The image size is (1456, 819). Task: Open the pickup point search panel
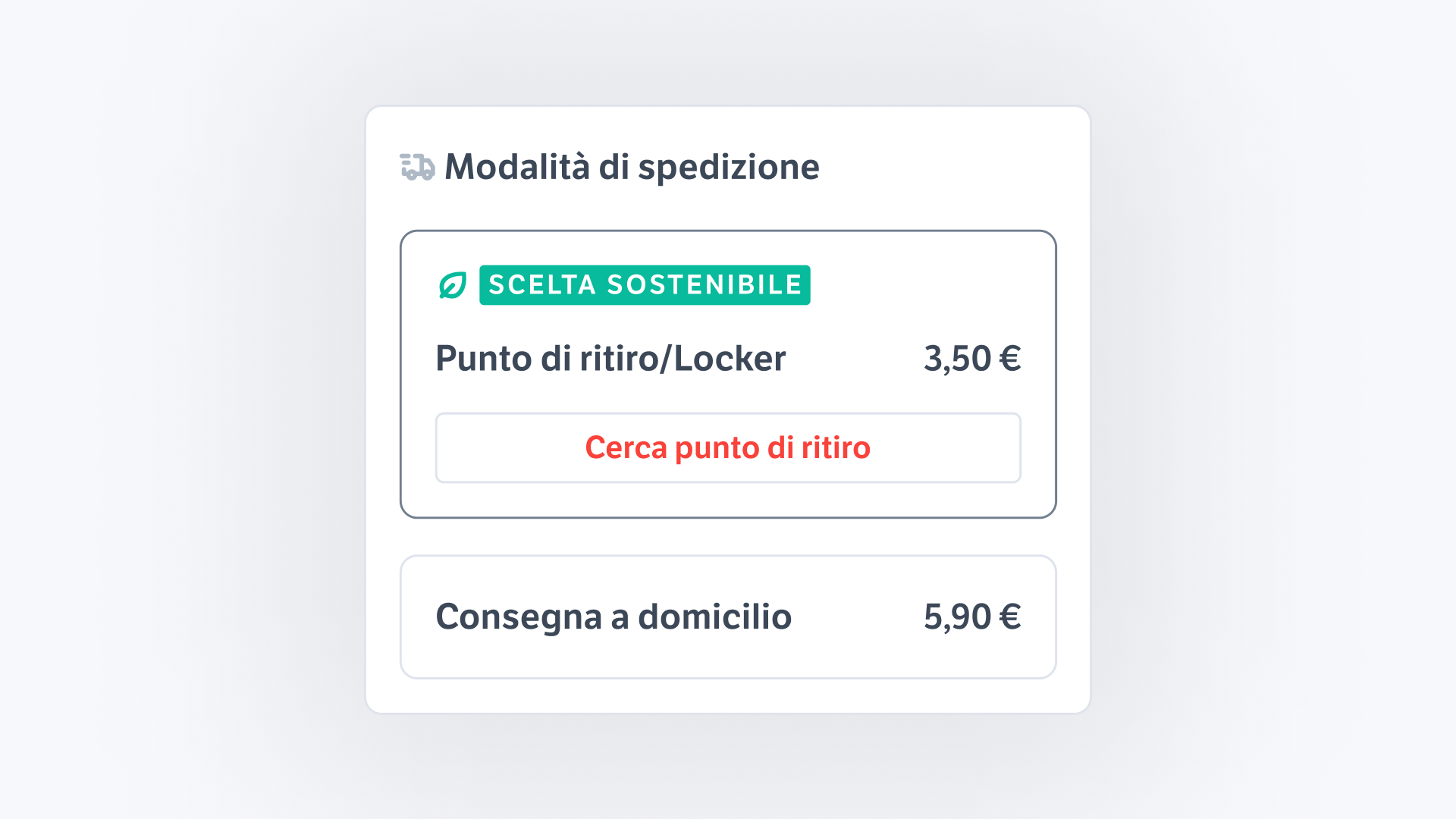[x=727, y=447]
